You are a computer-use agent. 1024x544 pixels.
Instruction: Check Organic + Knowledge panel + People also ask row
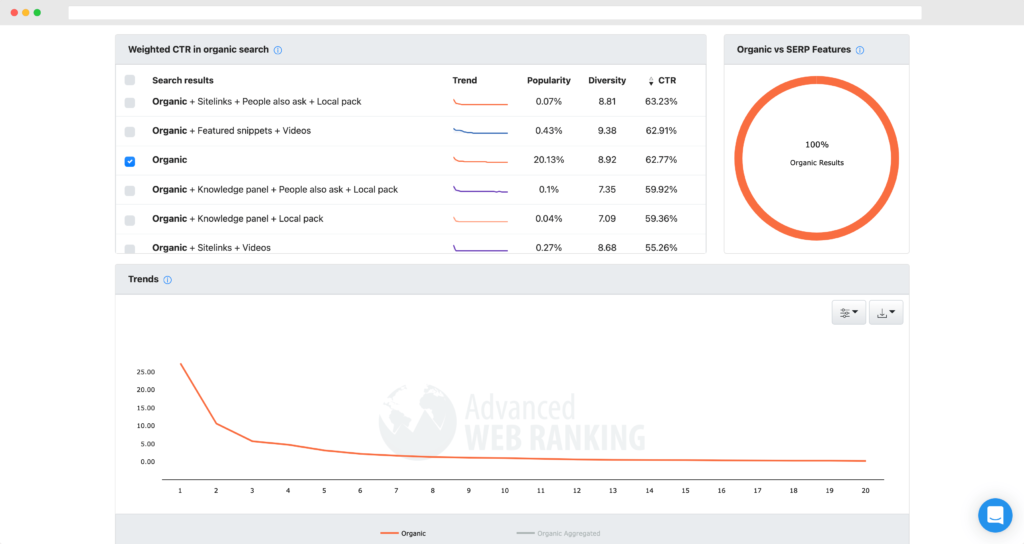coord(130,191)
